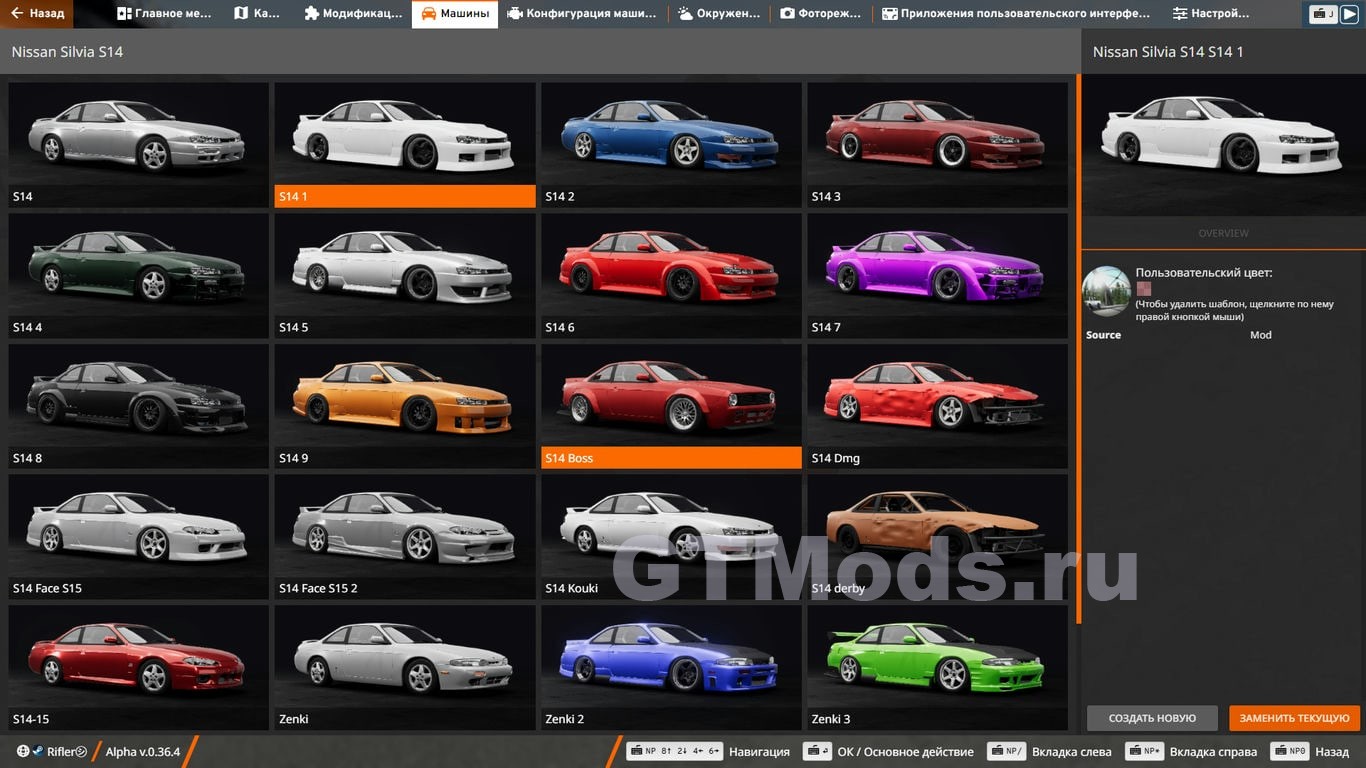The width and height of the screenshot is (1366, 768).
Task: Click СОЗДАТЬ НОВУЮ button
Action: tap(1152, 718)
